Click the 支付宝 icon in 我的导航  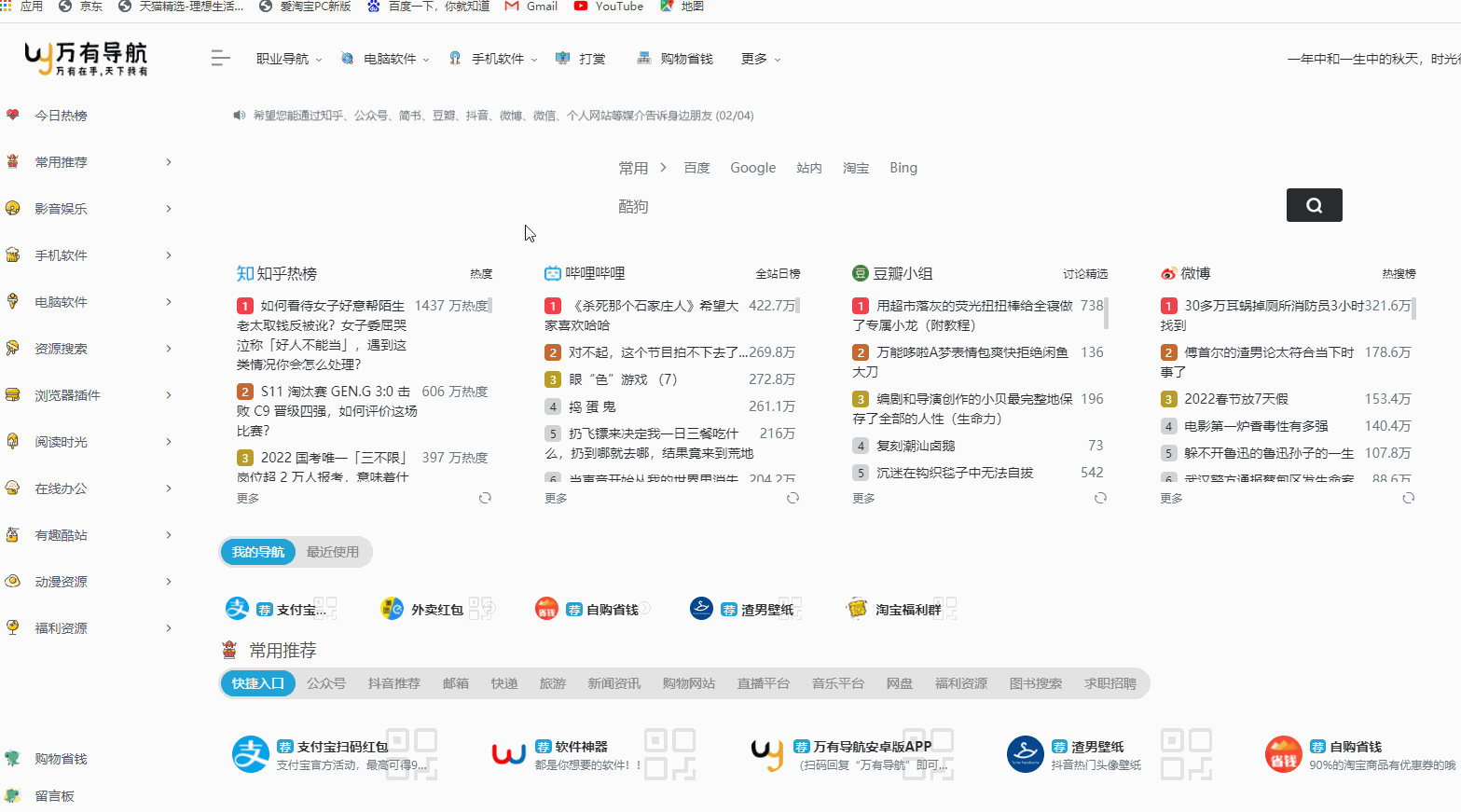237,609
